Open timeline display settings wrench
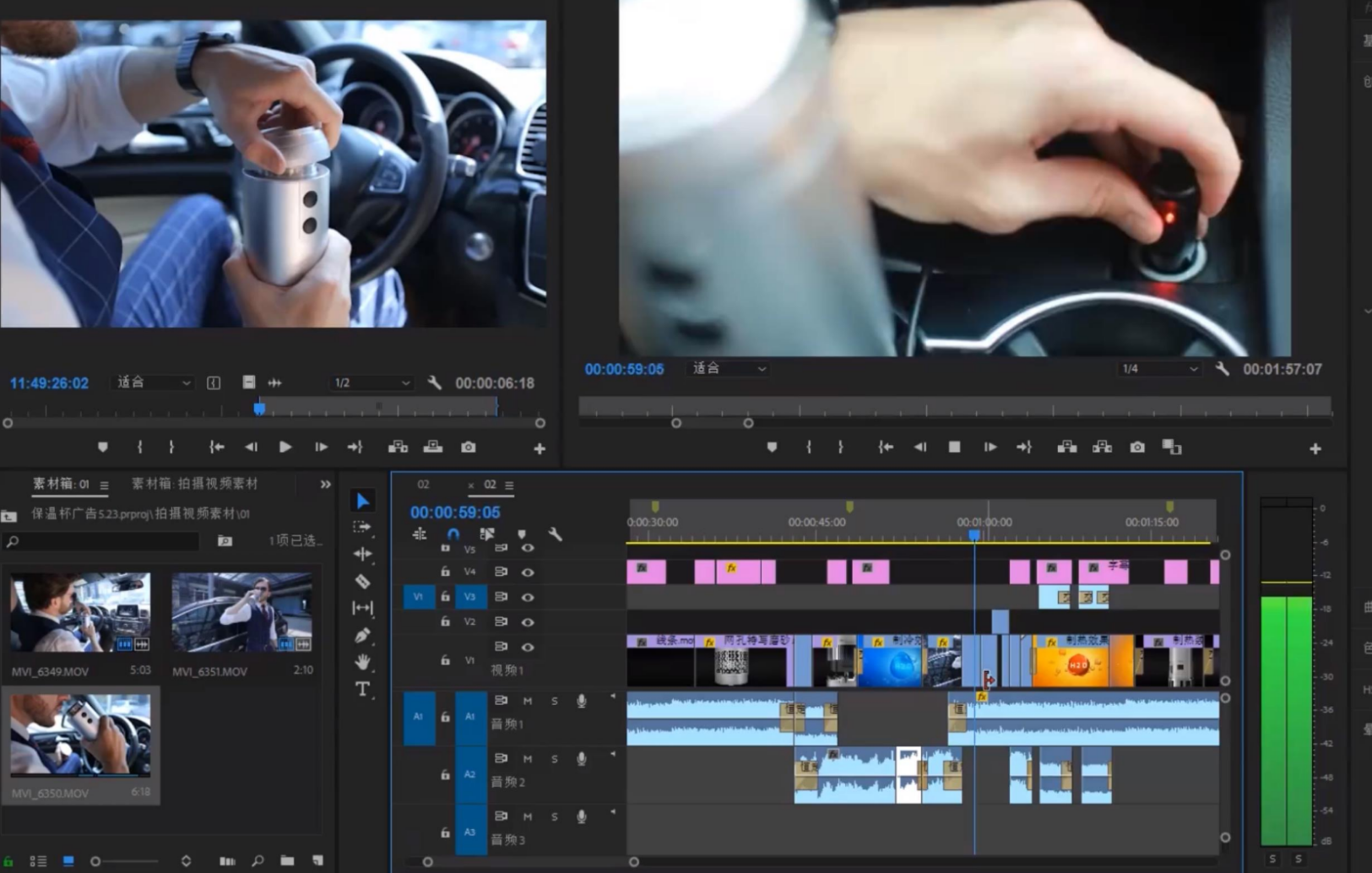The height and width of the screenshot is (873, 1372). coord(555,534)
